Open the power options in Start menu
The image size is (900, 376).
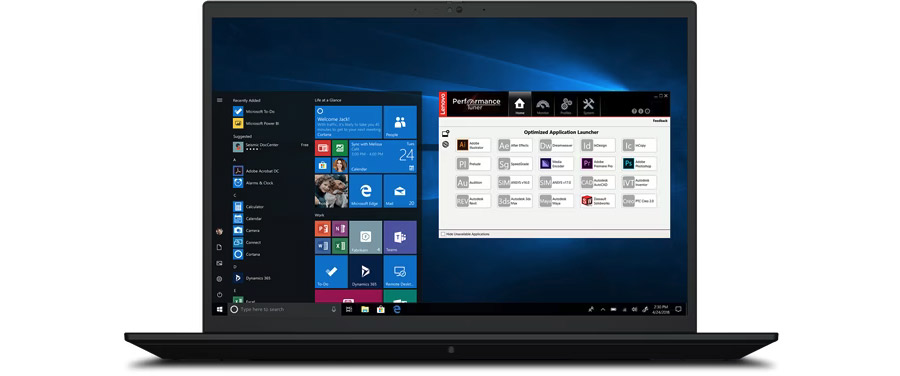click(219, 294)
